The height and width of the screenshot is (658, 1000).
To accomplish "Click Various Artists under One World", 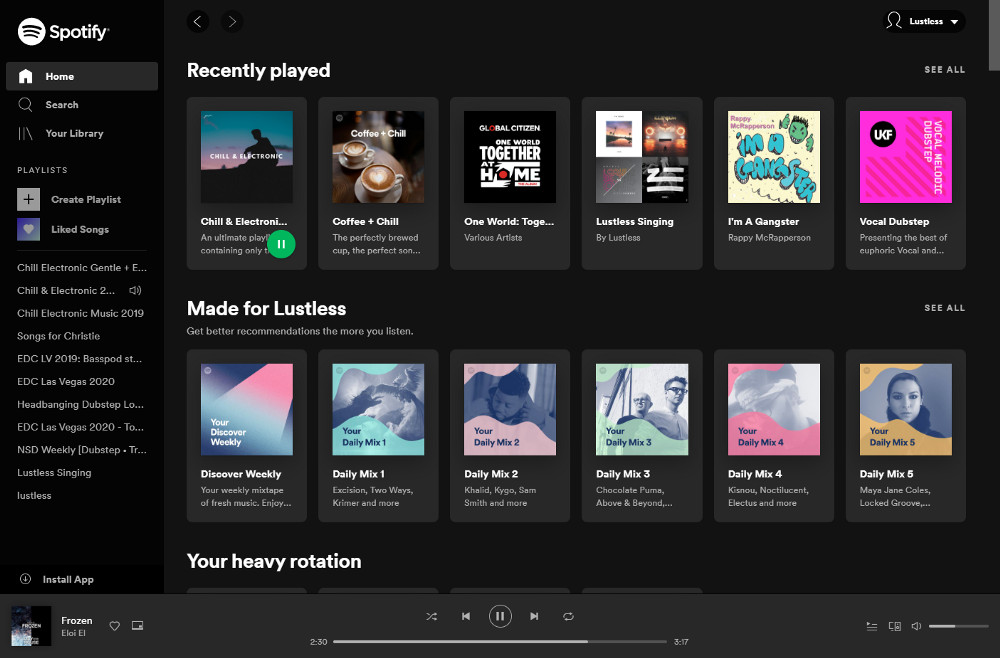I will (493, 238).
